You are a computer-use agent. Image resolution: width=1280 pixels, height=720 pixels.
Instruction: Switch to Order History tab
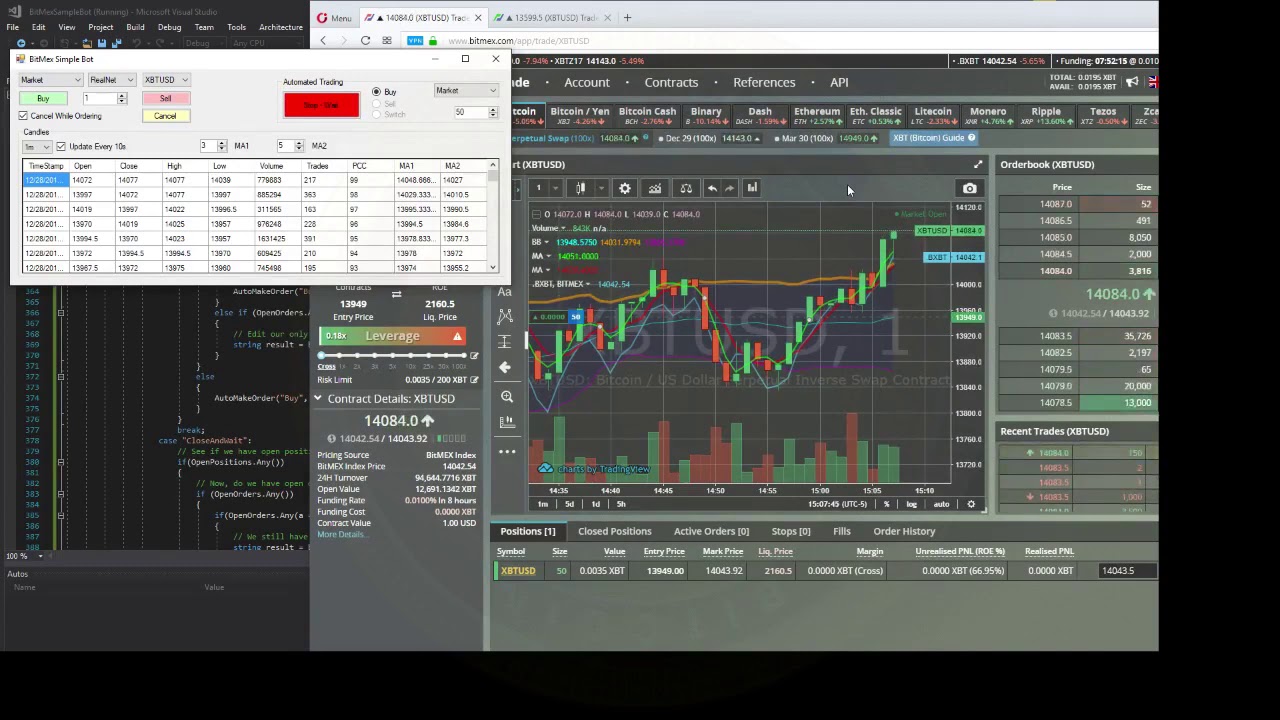click(904, 531)
